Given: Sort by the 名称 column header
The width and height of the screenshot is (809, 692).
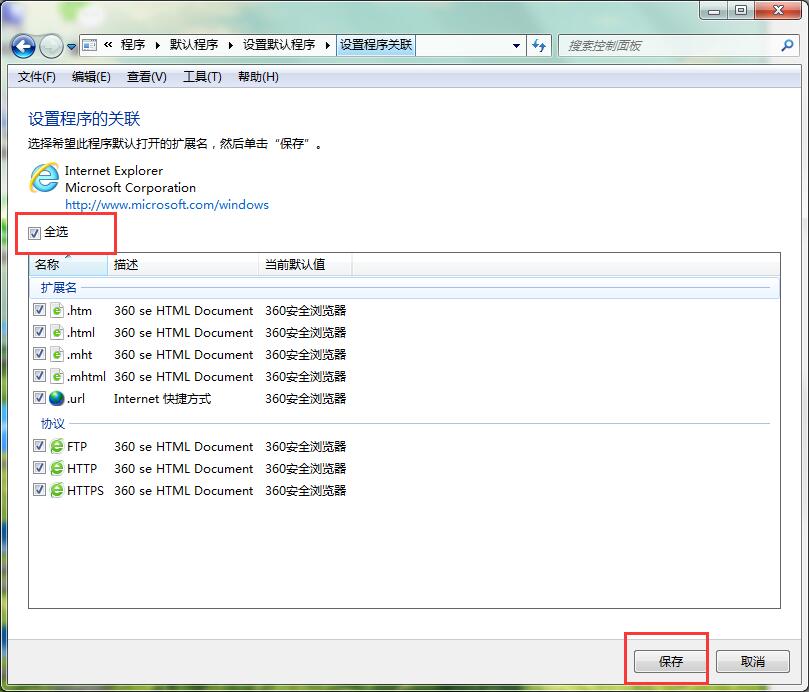Looking at the screenshot, I should (69, 264).
